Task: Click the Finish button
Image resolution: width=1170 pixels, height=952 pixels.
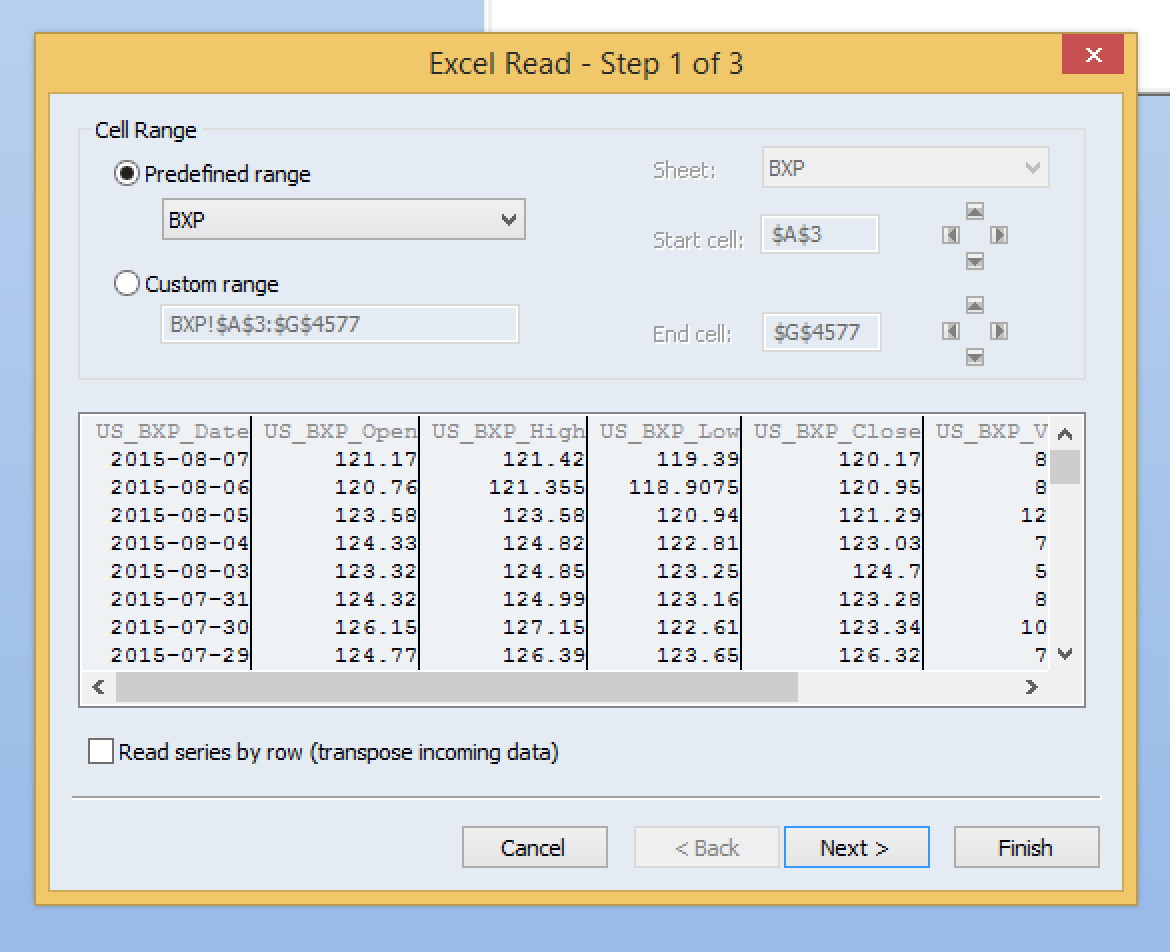Action: 1026,848
